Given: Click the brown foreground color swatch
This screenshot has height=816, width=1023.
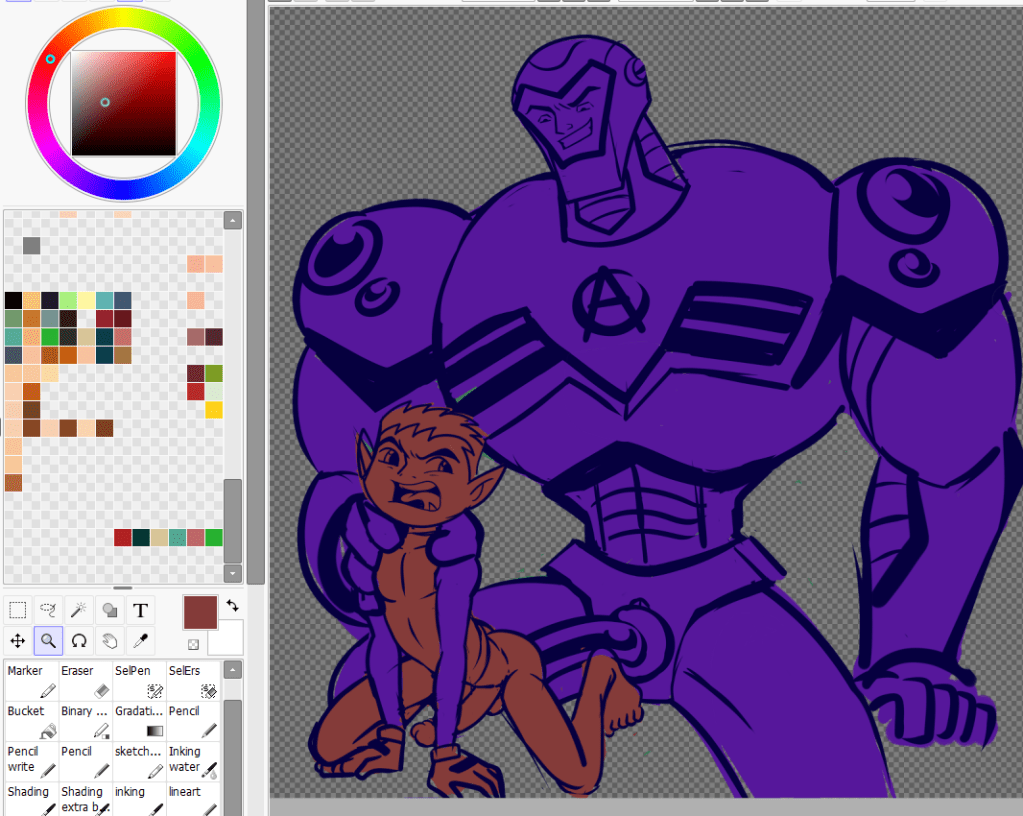Looking at the screenshot, I should point(199,612).
